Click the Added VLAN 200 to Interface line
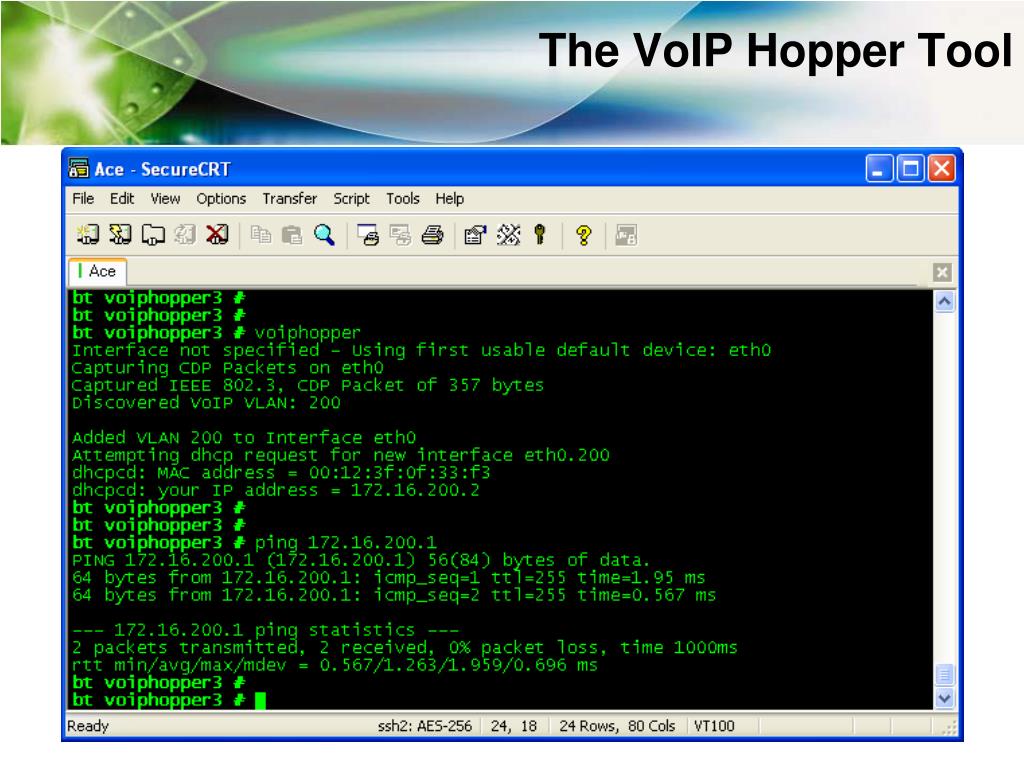The image size is (1024, 768). click(244, 437)
